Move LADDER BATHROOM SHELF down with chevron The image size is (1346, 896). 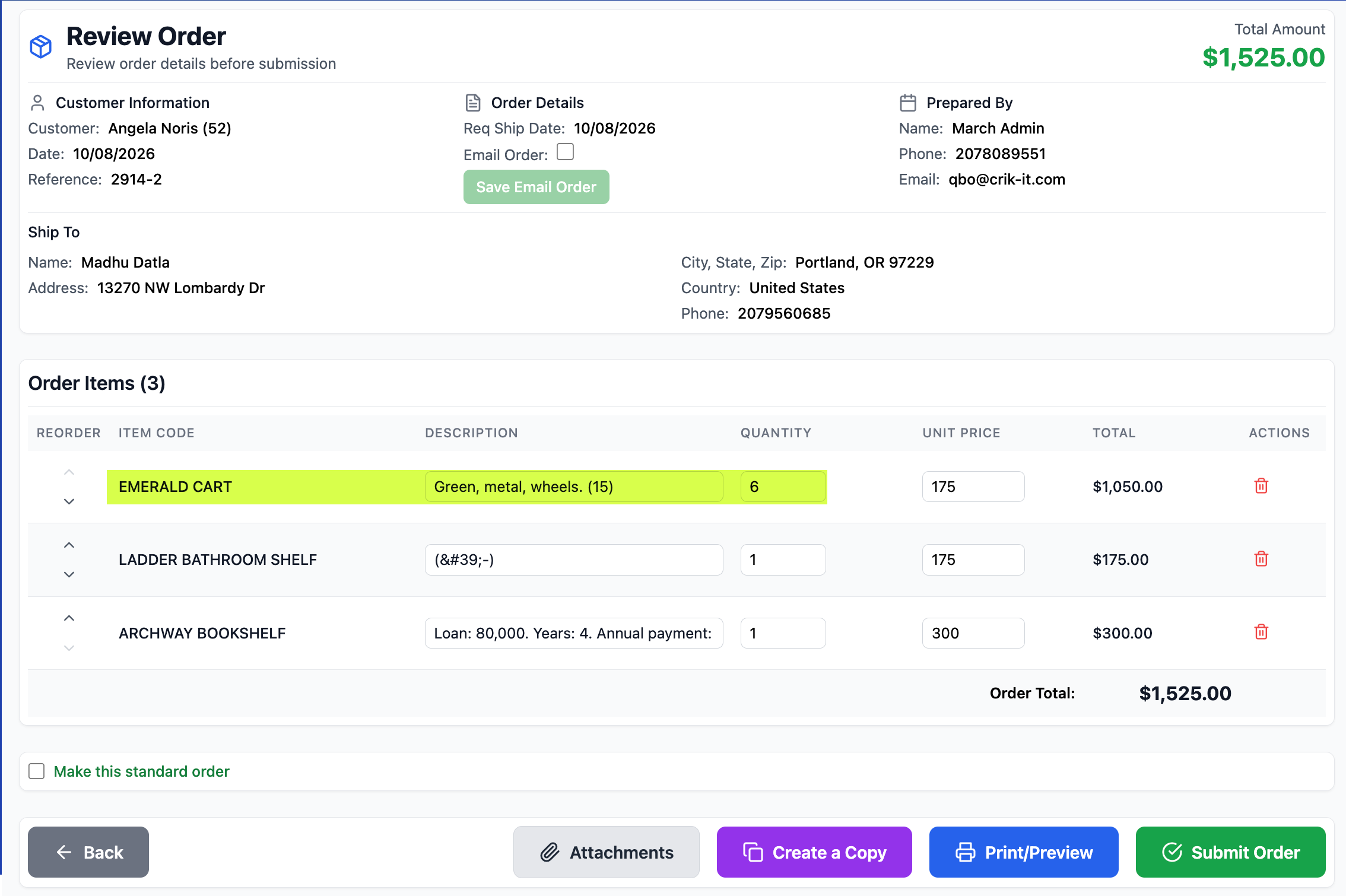[69, 574]
